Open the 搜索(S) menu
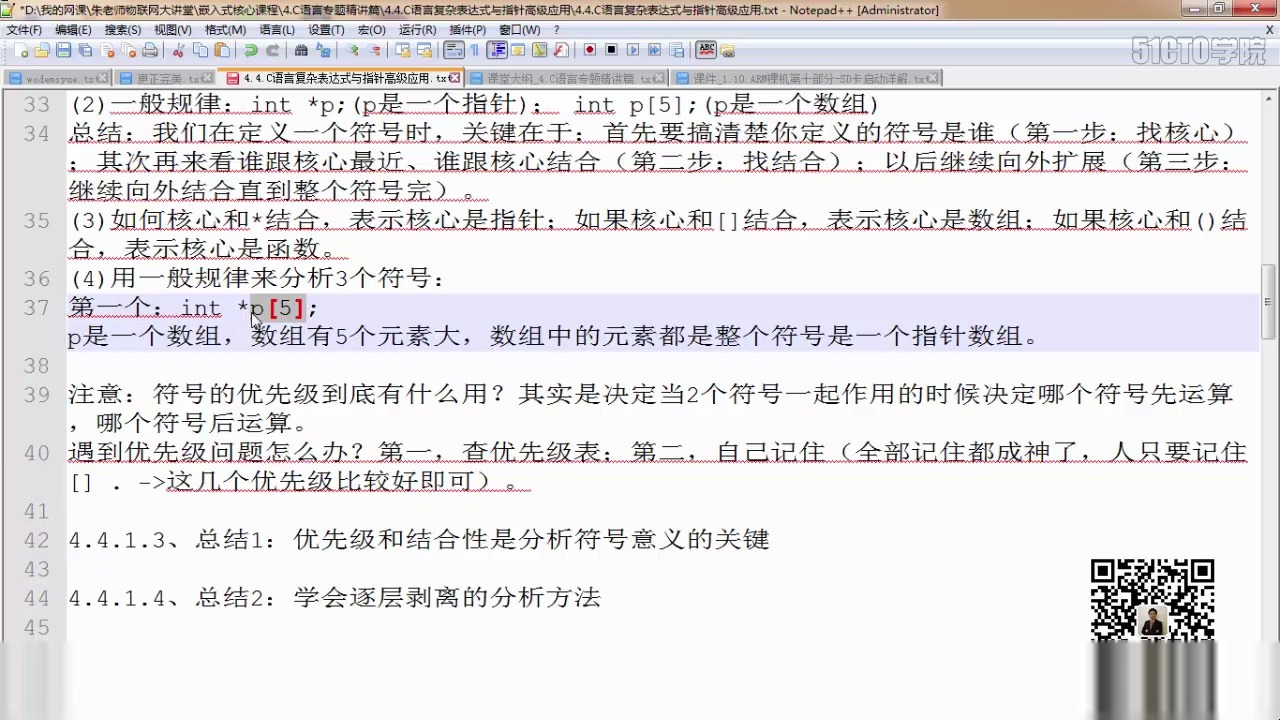 [x=123, y=30]
